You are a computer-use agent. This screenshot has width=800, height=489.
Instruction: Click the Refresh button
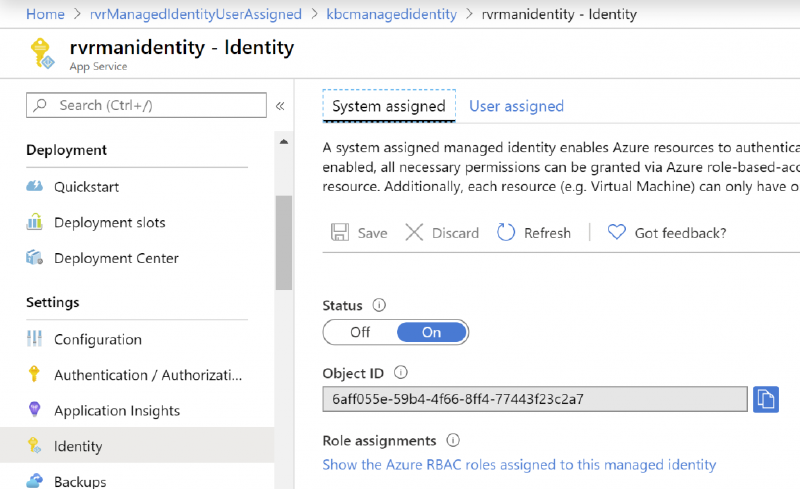534,233
